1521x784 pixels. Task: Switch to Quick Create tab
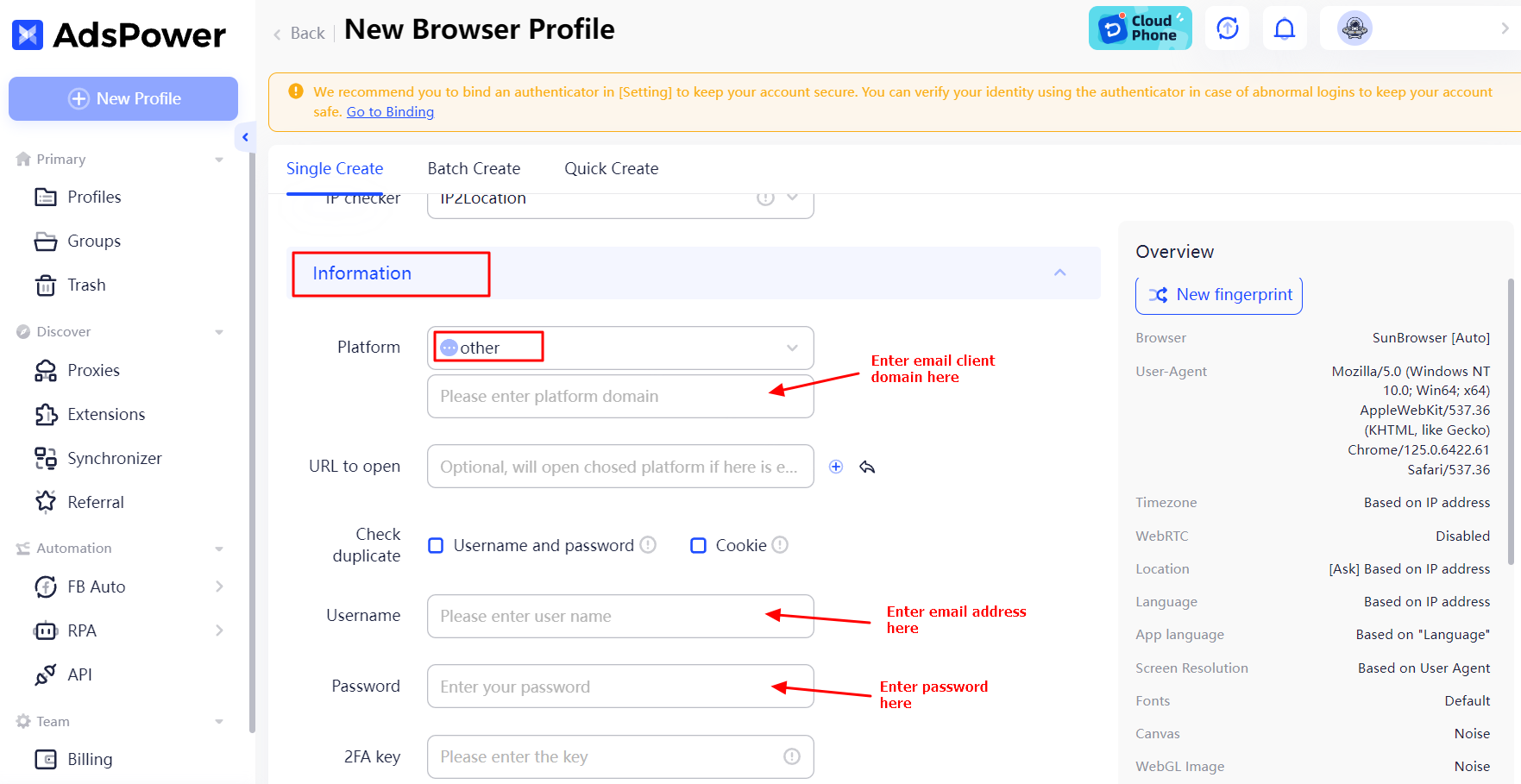[611, 168]
